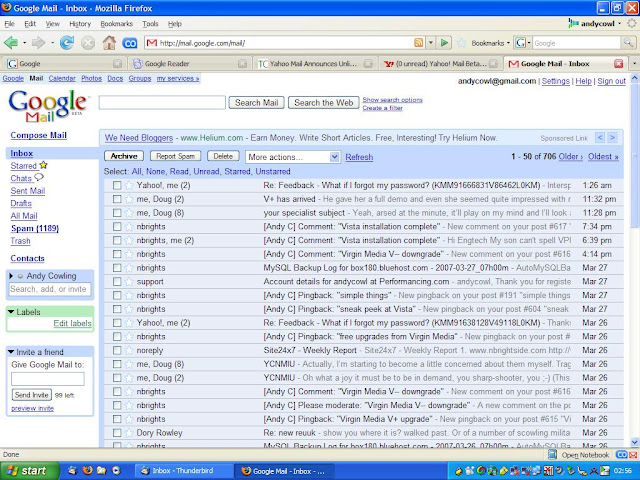Click the green Go arrow button
This screenshot has width=640, height=480.
coord(444,42)
